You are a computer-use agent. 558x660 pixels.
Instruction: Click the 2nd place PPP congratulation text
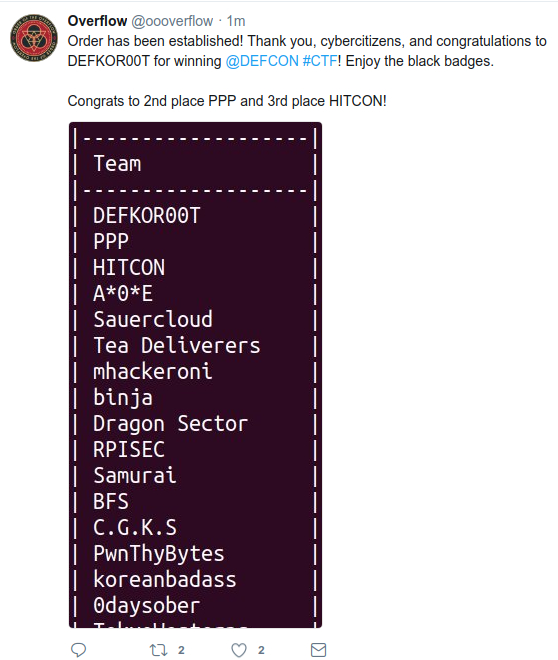coord(227,101)
